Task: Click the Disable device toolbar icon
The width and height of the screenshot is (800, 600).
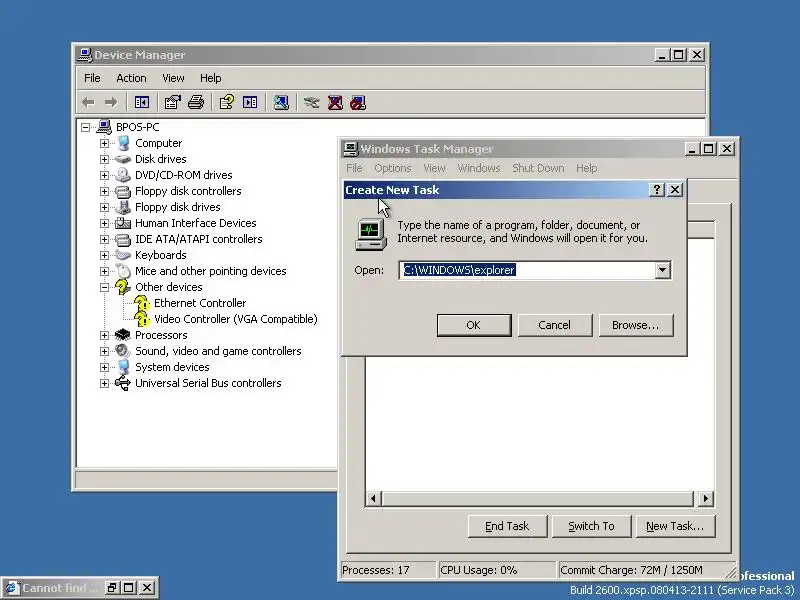Action: pos(358,103)
